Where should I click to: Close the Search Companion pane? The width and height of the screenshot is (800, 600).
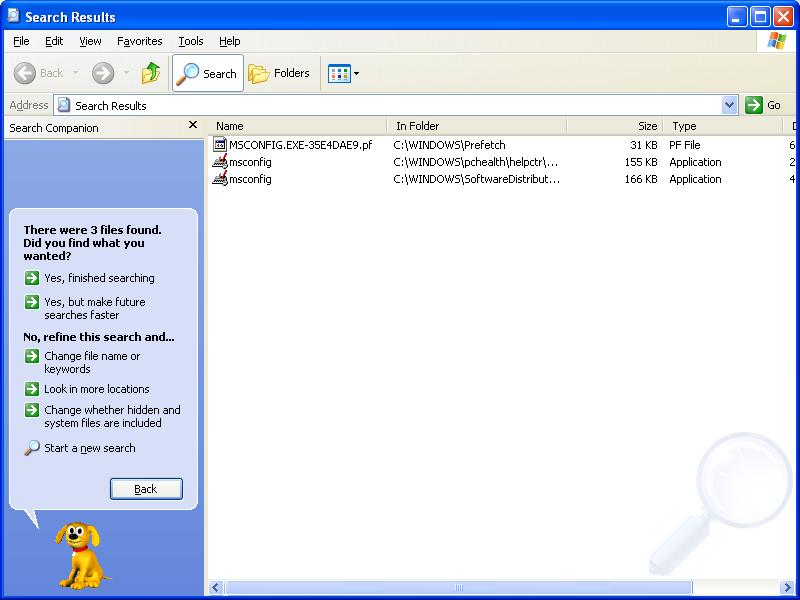[x=193, y=126]
